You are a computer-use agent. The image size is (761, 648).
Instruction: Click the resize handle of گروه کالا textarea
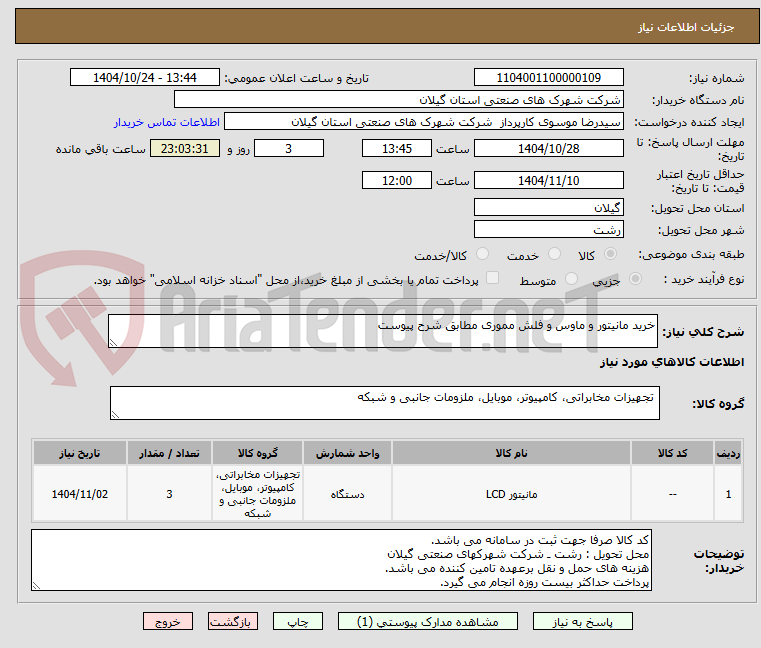115,415
